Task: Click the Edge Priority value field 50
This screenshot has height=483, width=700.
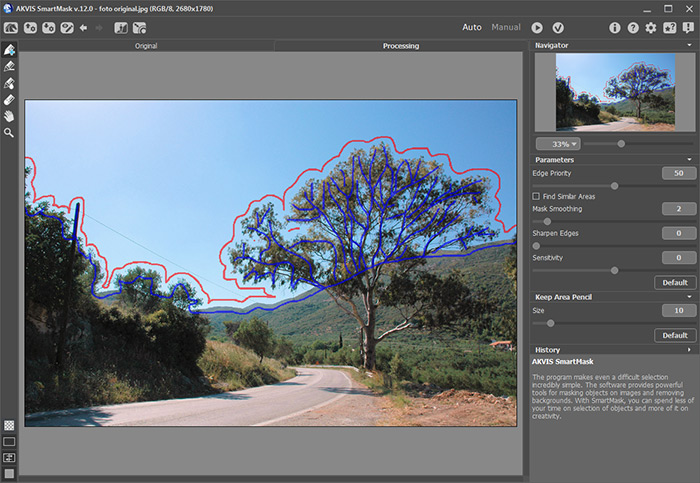Action: click(x=679, y=173)
